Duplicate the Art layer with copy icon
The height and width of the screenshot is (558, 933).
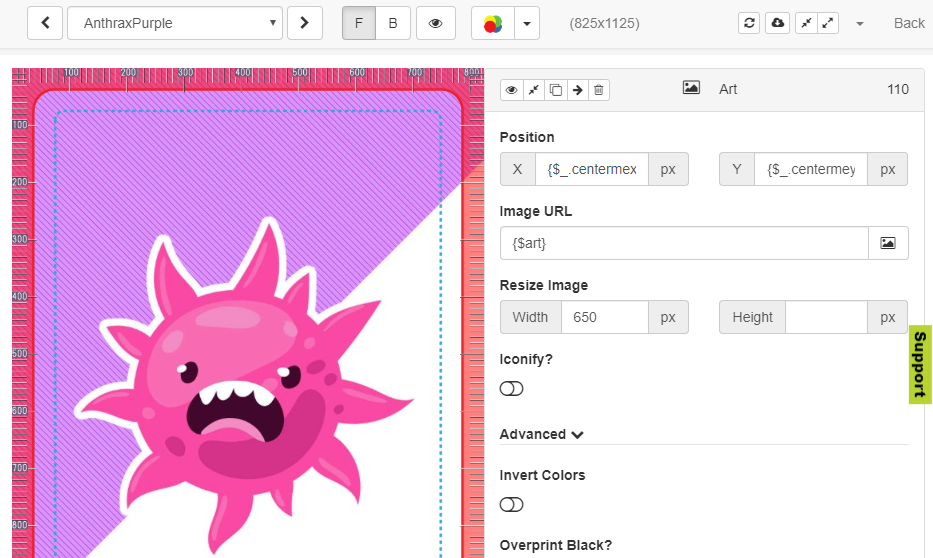556,90
